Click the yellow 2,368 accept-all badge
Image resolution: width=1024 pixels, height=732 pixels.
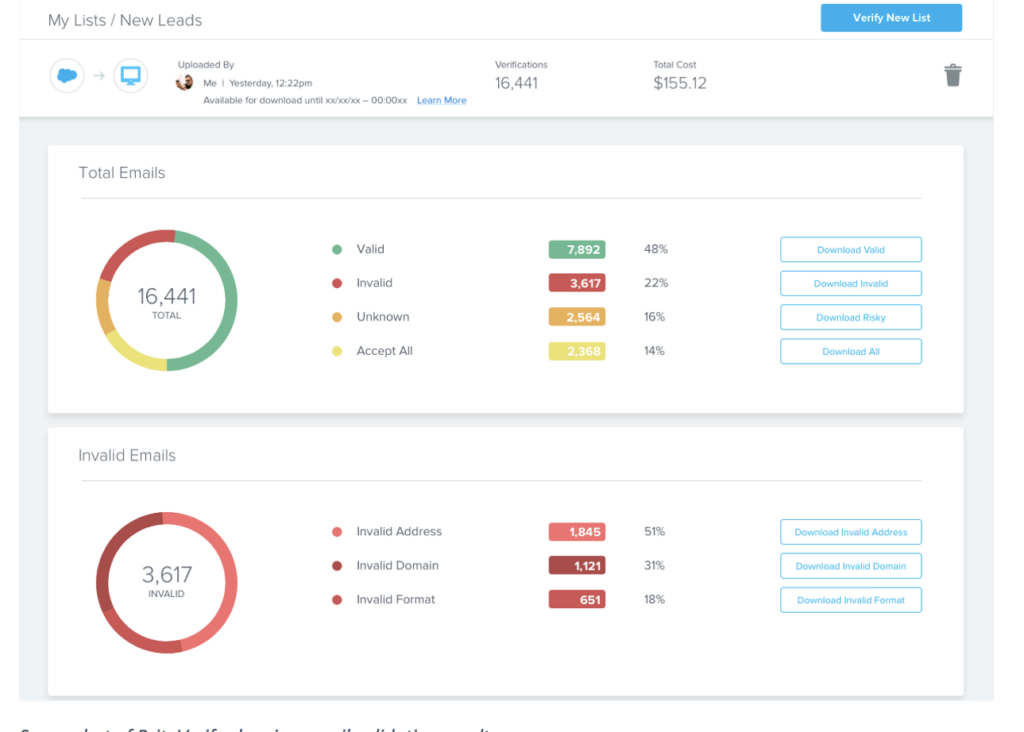(576, 351)
